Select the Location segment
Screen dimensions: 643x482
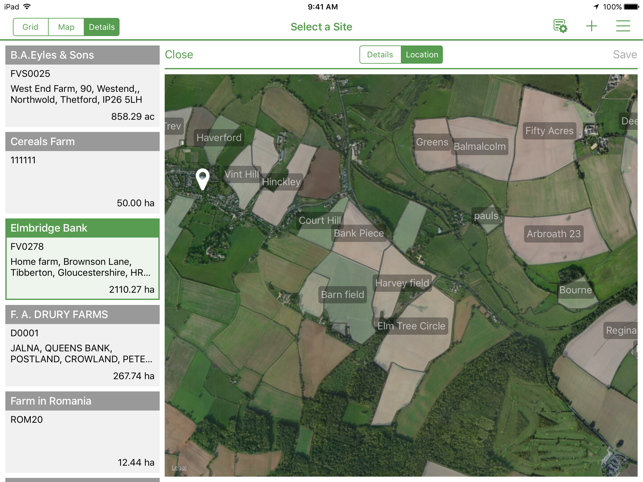pyautogui.click(x=421, y=55)
